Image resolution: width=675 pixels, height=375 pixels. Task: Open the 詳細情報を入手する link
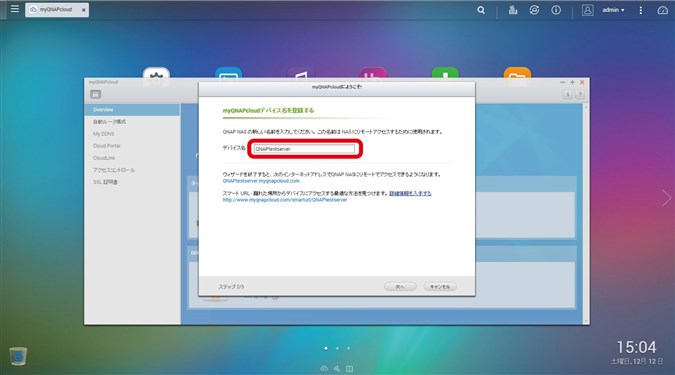click(x=410, y=193)
